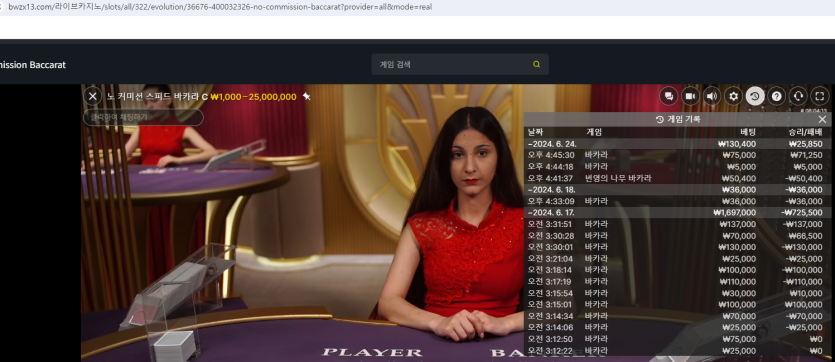The image size is (835, 362).
Task: Click the 노 커미션 스피드 바카라 C title
Action: click(157, 97)
